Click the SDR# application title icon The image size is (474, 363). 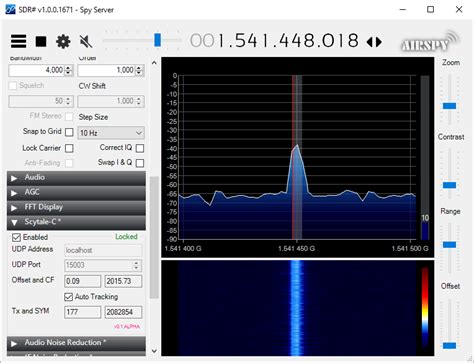(10, 9)
